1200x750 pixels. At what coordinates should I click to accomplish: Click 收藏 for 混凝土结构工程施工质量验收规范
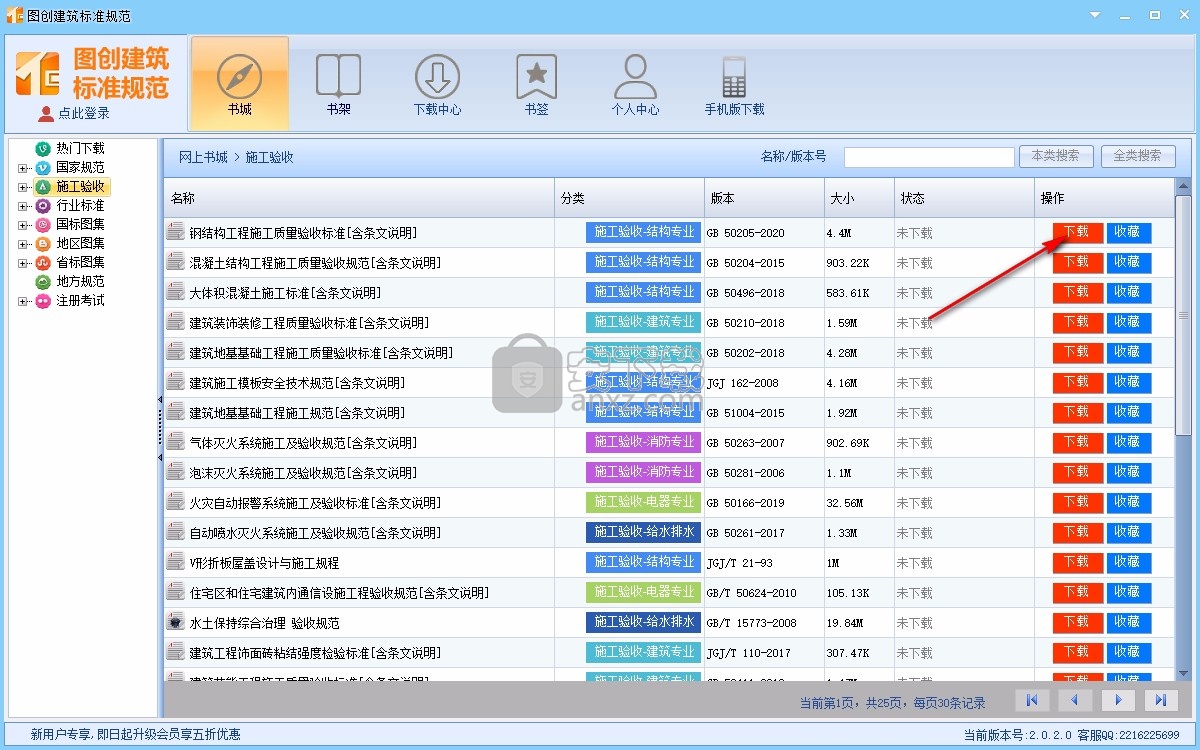(1128, 262)
